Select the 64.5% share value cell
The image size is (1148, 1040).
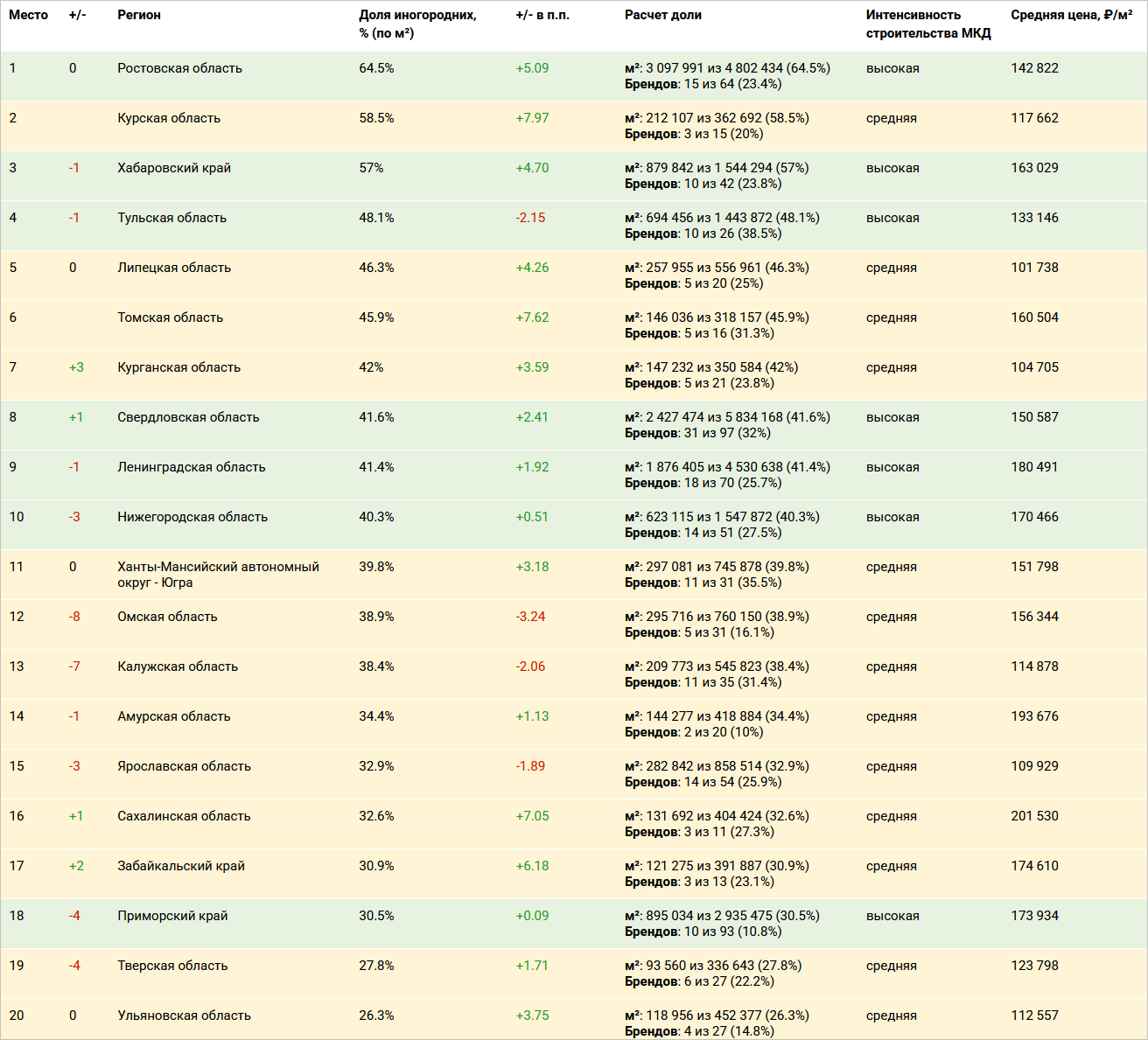pyautogui.click(x=376, y=68)
